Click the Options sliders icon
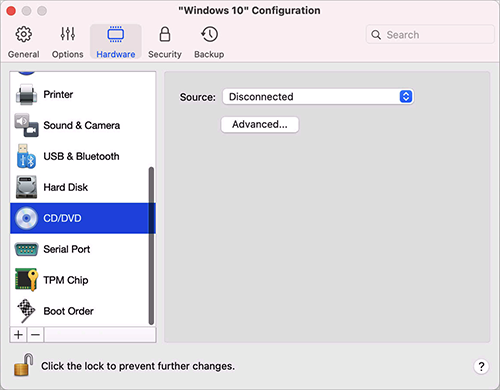500x390 pixels. (68, 34)
